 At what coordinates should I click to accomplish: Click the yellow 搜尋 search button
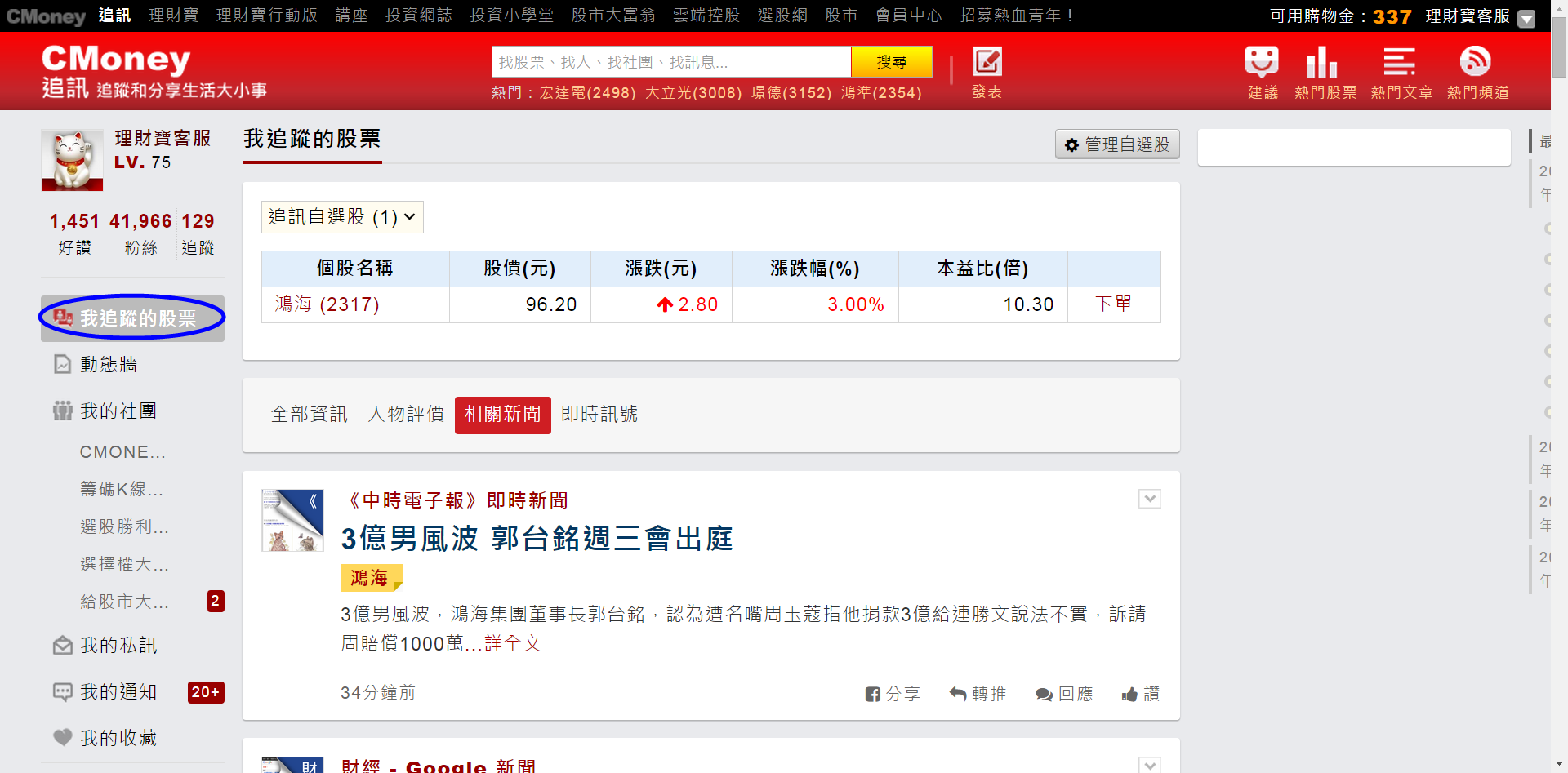coord(891,62)
